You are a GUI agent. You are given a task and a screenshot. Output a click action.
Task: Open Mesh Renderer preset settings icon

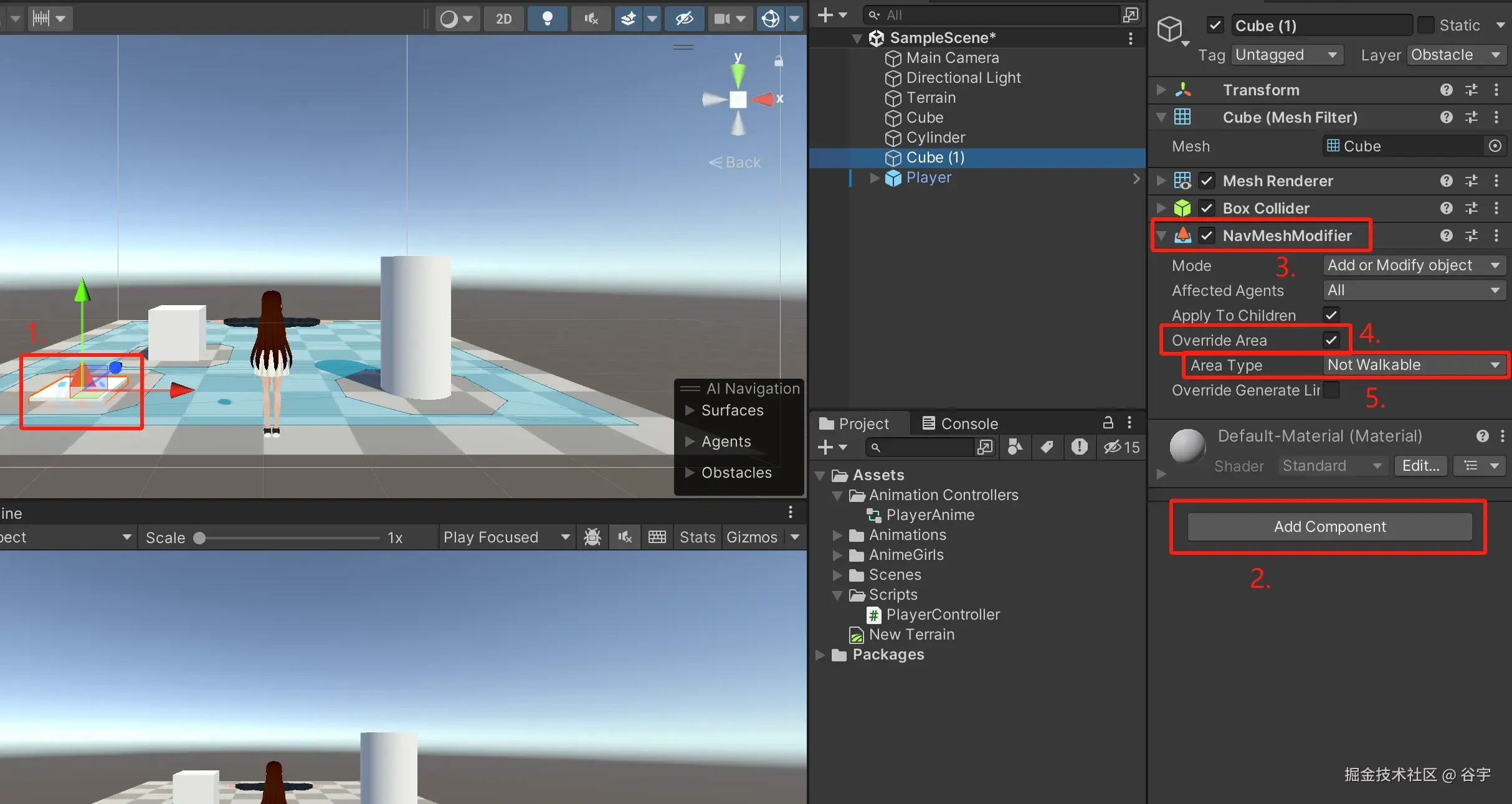(1472, 181)
